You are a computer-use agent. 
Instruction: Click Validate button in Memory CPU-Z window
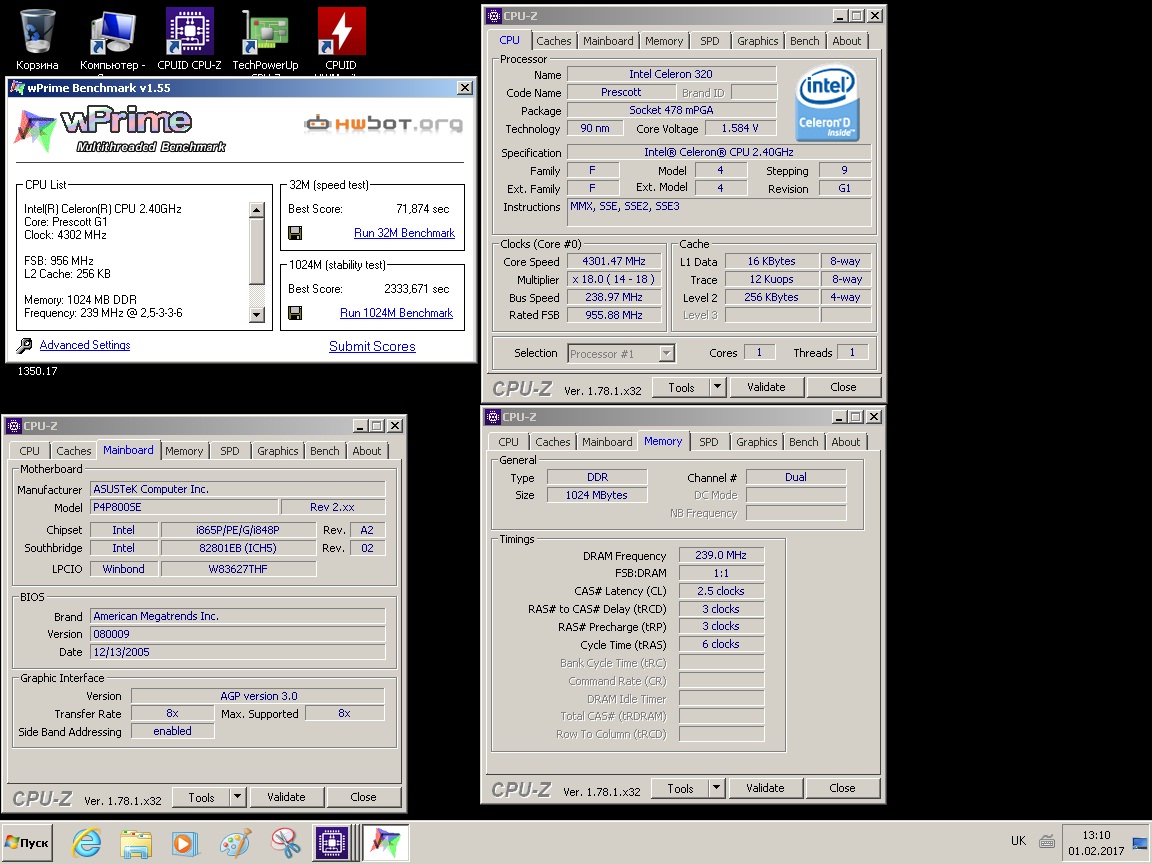pyautogui.click(x=766, y=788)
